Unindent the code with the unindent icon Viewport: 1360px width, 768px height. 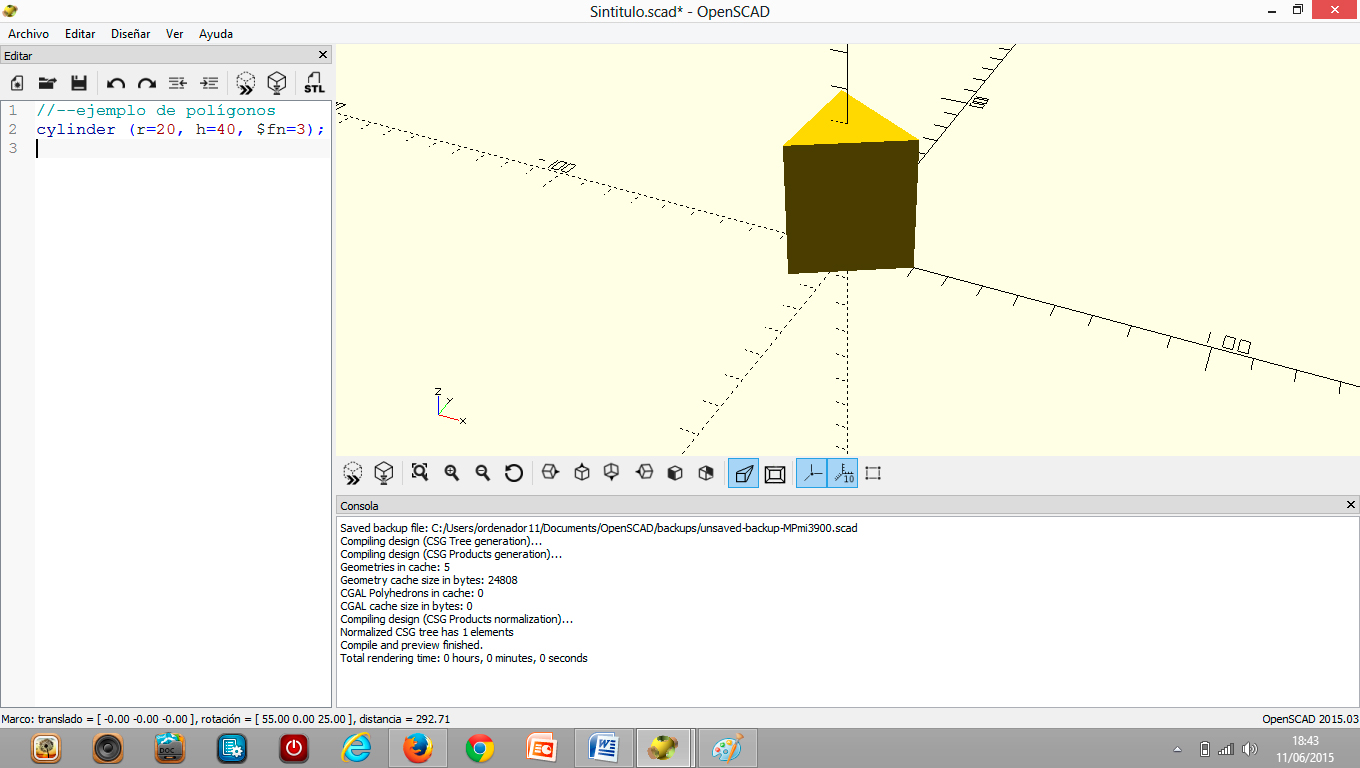pos(177,83)
